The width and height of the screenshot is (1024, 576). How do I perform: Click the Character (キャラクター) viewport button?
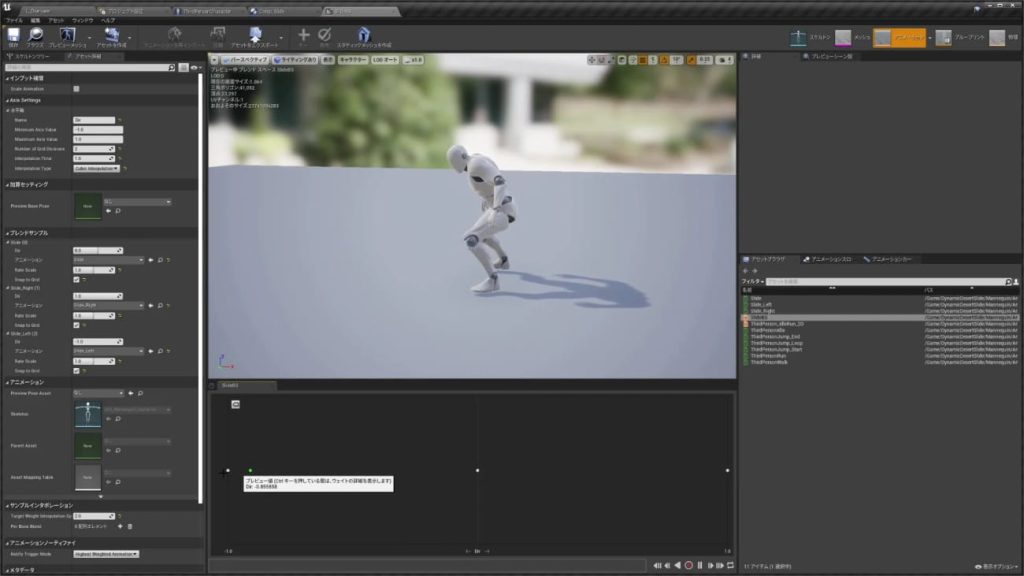click(x=352, y=60)
